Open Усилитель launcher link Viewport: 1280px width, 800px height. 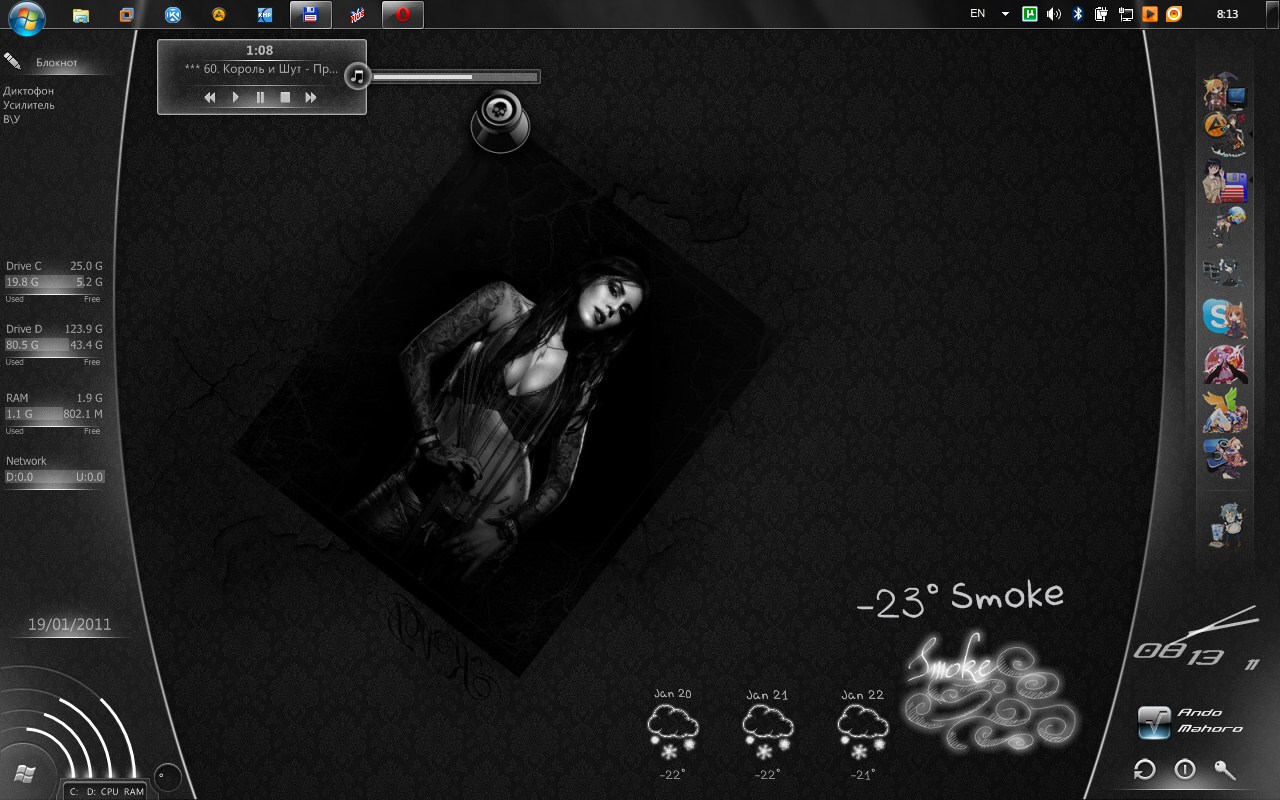tap(29, 105)
